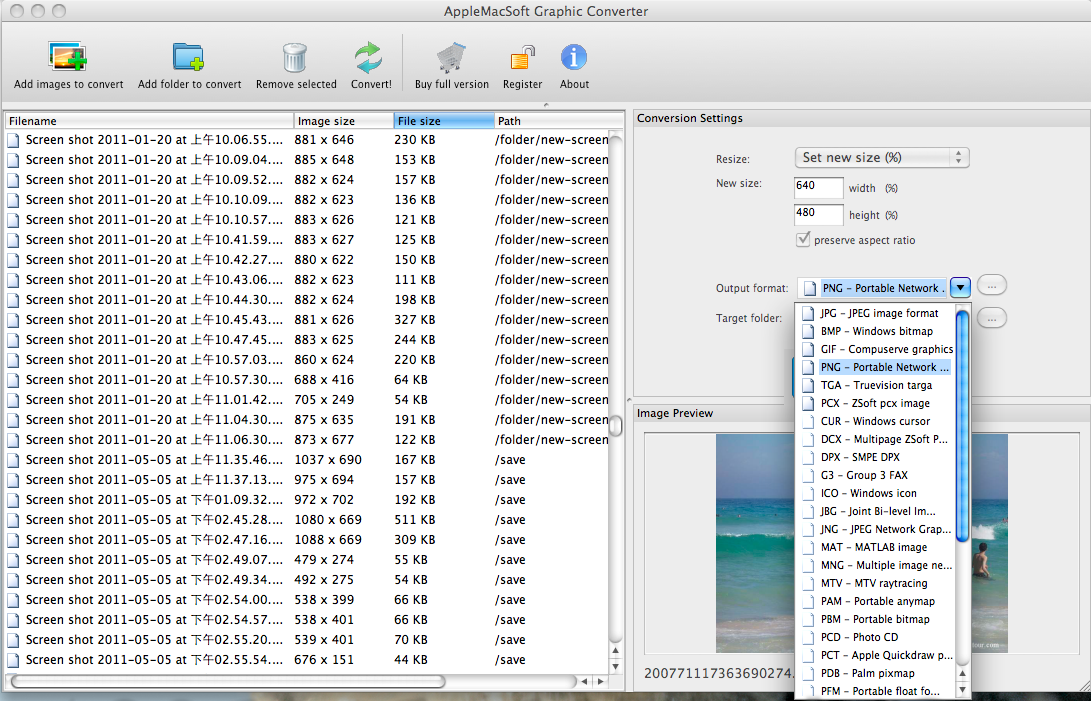
Task: Choose ICO - Windows icon format
Action: coord(875,494)
